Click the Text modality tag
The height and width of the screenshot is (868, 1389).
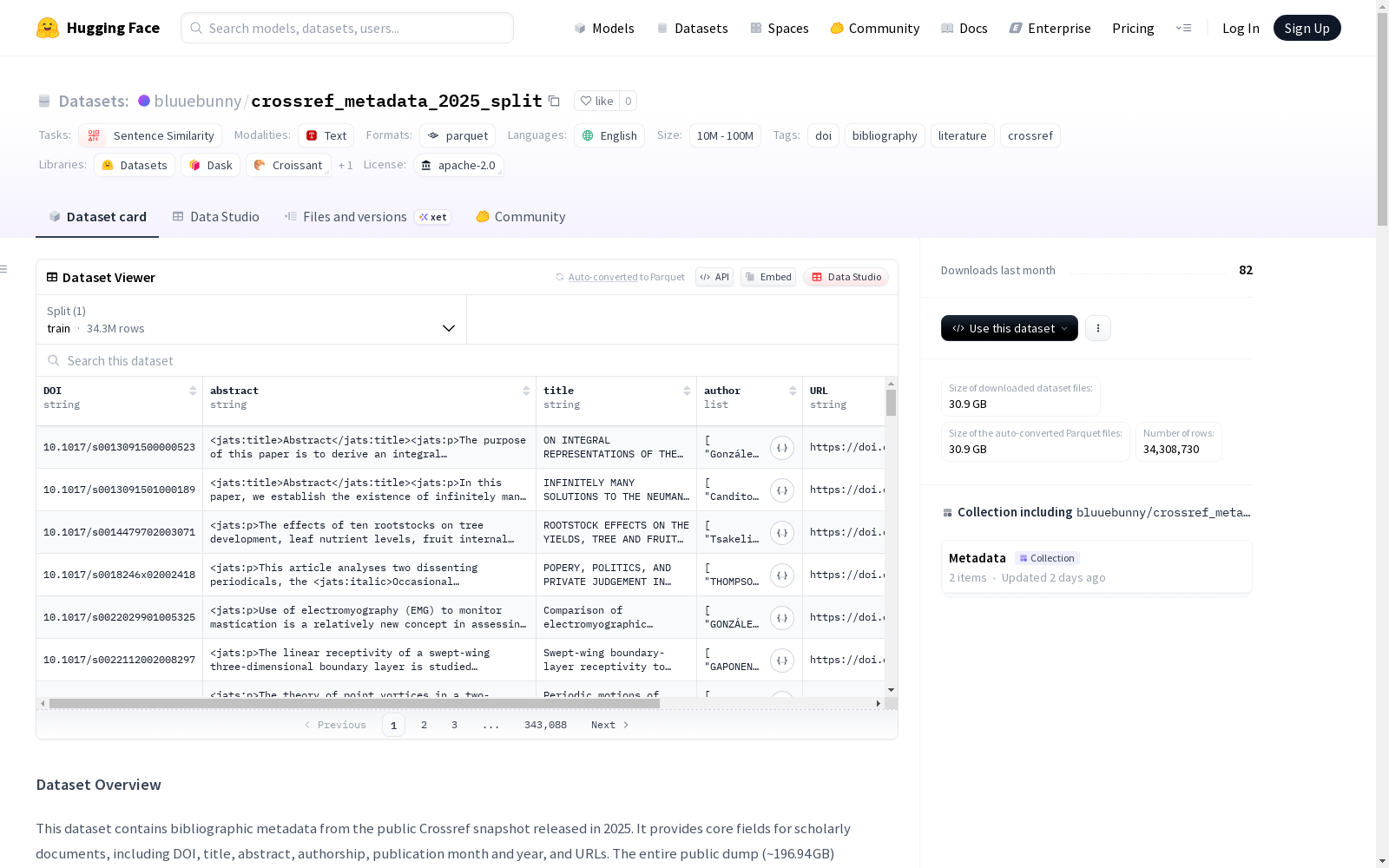click(x=326, y=135)
